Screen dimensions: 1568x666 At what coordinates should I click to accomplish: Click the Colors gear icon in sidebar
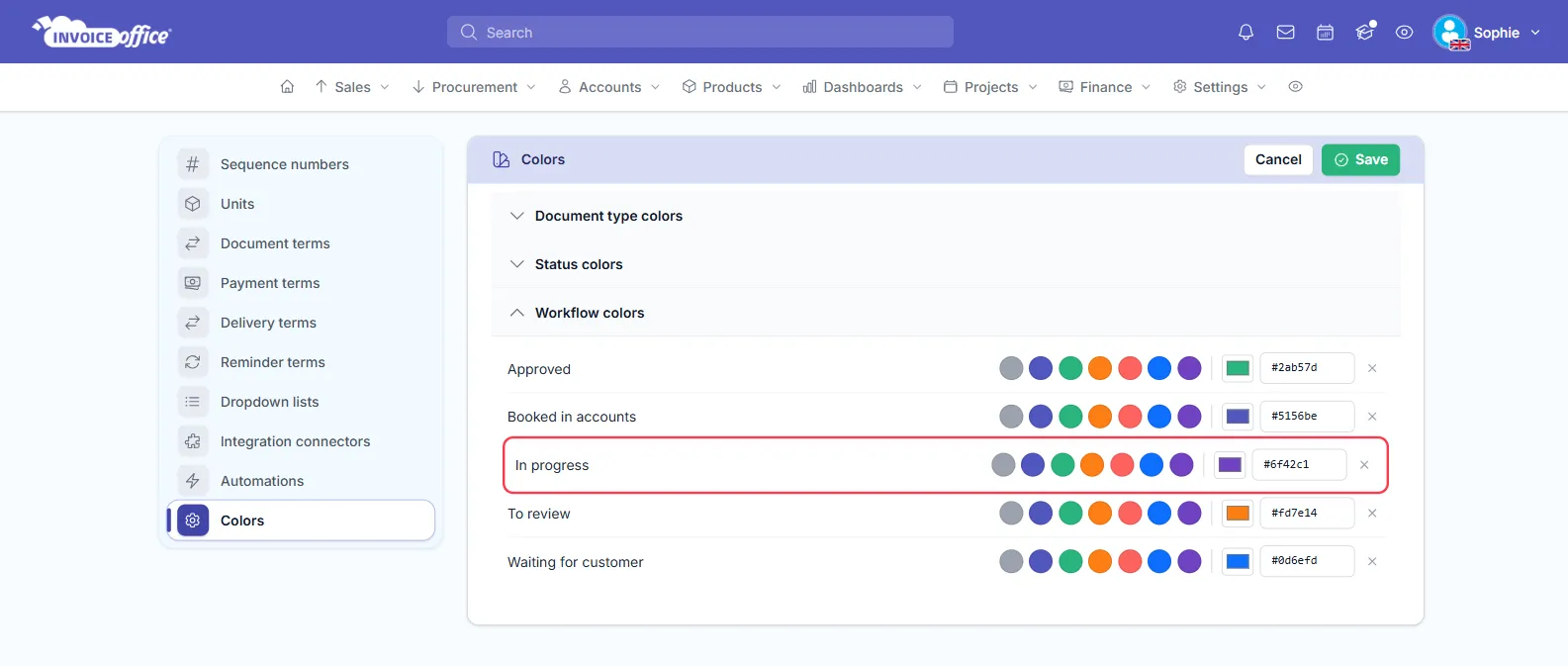point(193,521)
